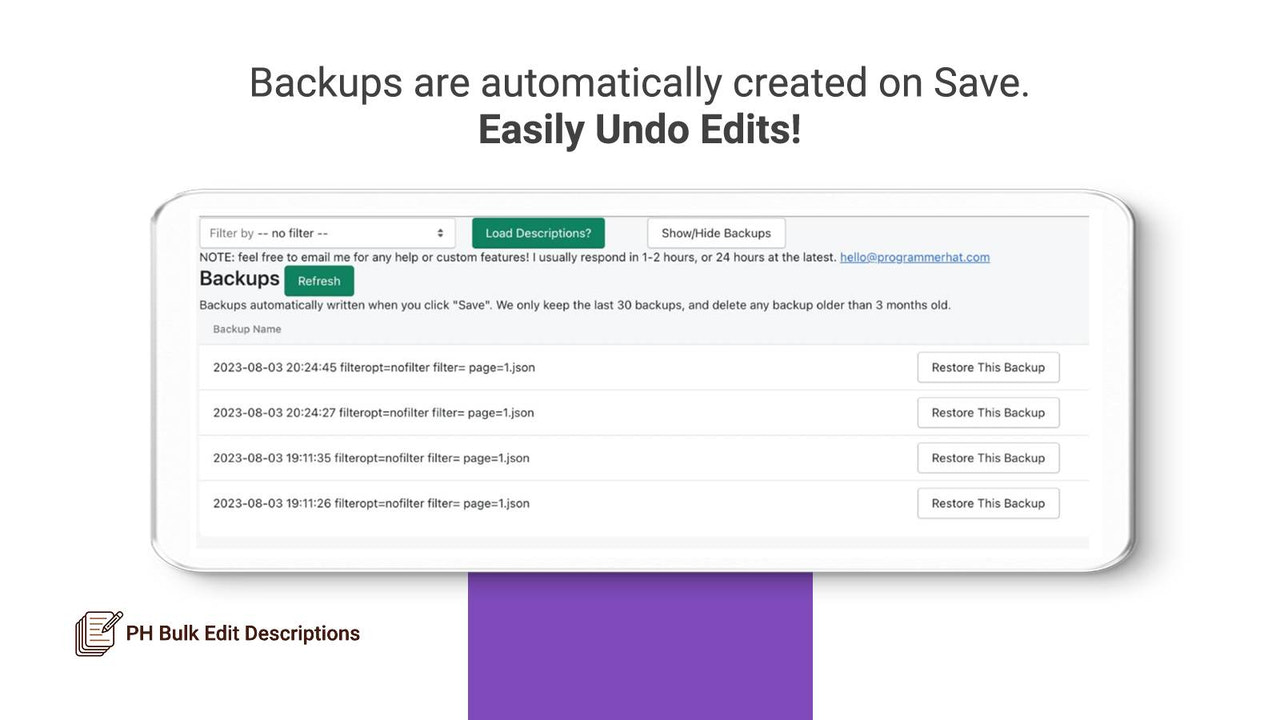Viewport: 1280px width, 720px height.
Task: Restore the oldest 19:11:26 backup
Action: (988, 503)
